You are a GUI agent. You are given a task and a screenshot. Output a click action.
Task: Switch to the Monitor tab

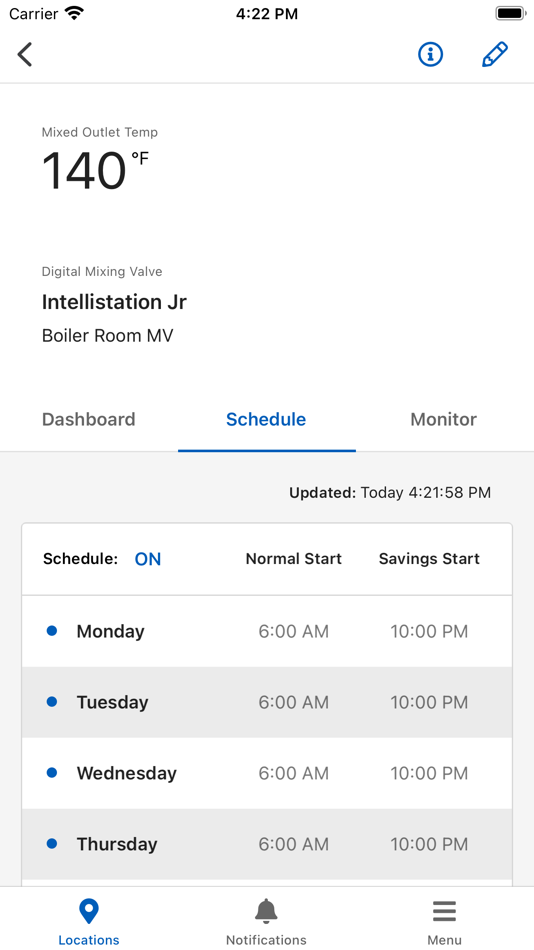444,419
